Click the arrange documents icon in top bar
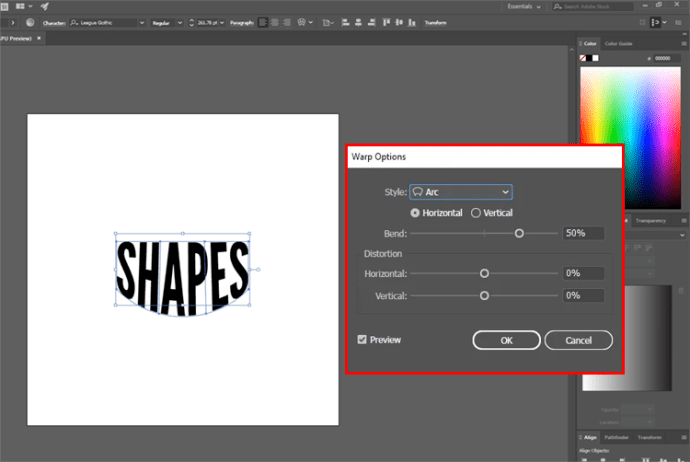Image resolution: width=690 pixels, height=462 pixels. click(x=21, y=6)
